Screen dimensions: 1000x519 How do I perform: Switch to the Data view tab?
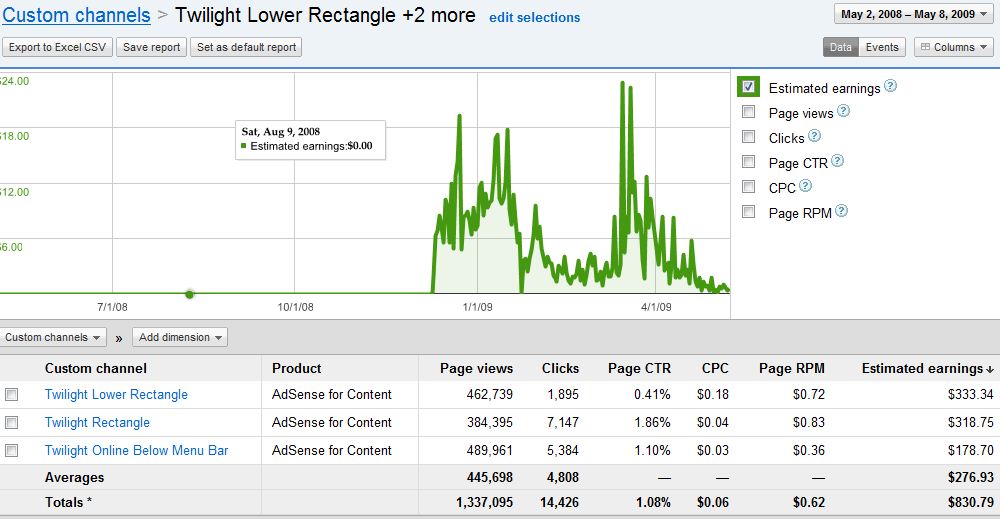(841, 47)
